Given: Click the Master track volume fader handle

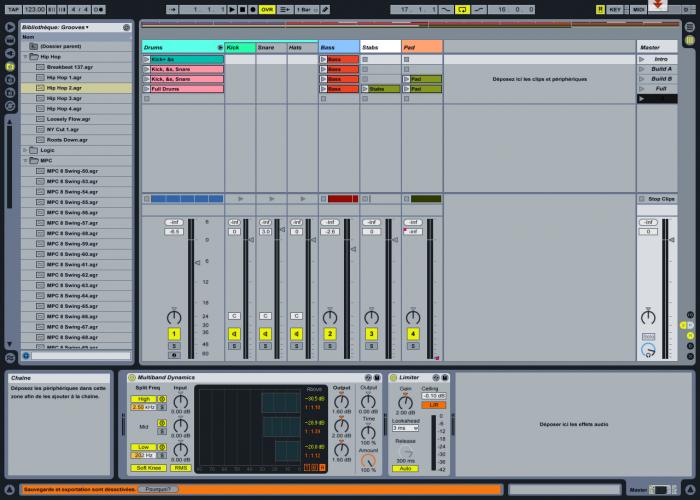Looking at the screenshot, I should 671,240.
